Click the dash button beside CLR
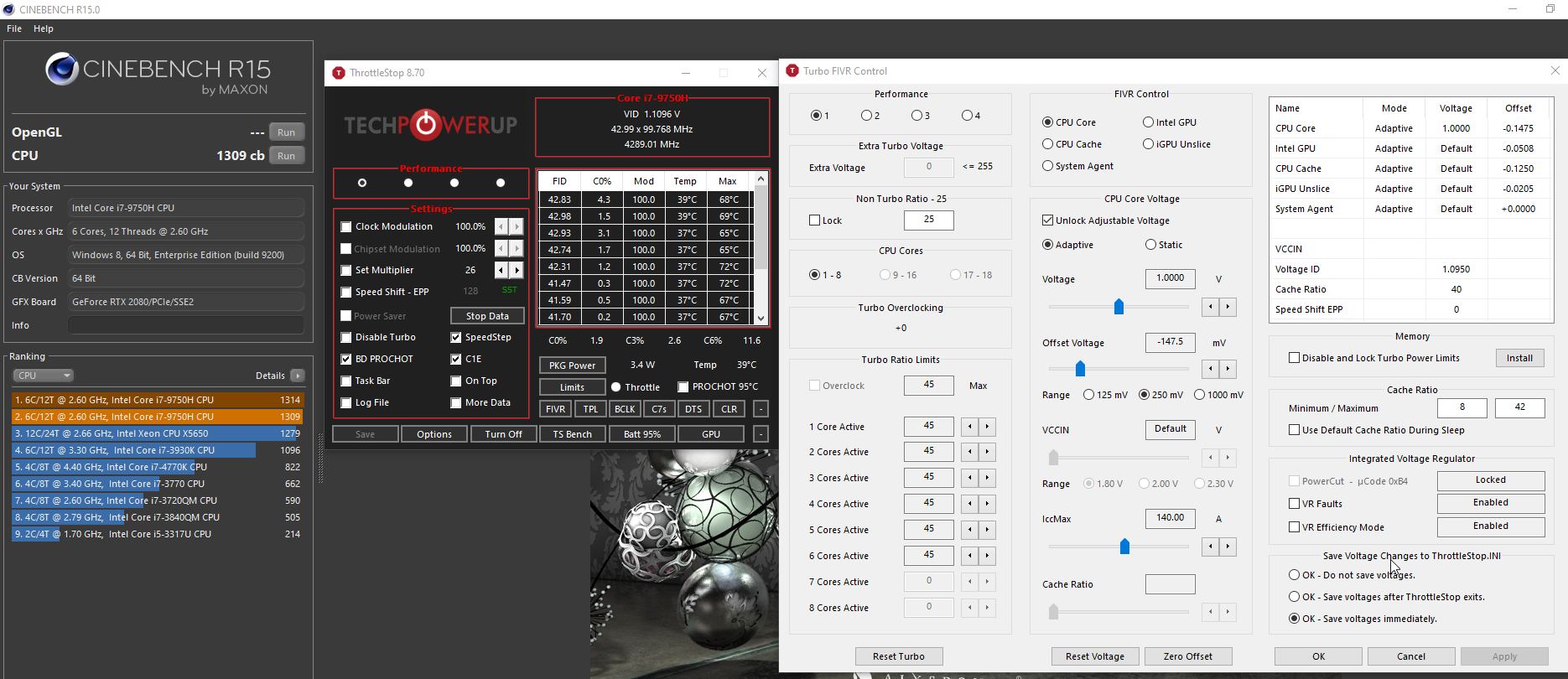 pyautogui.click(x=761, y=409)
